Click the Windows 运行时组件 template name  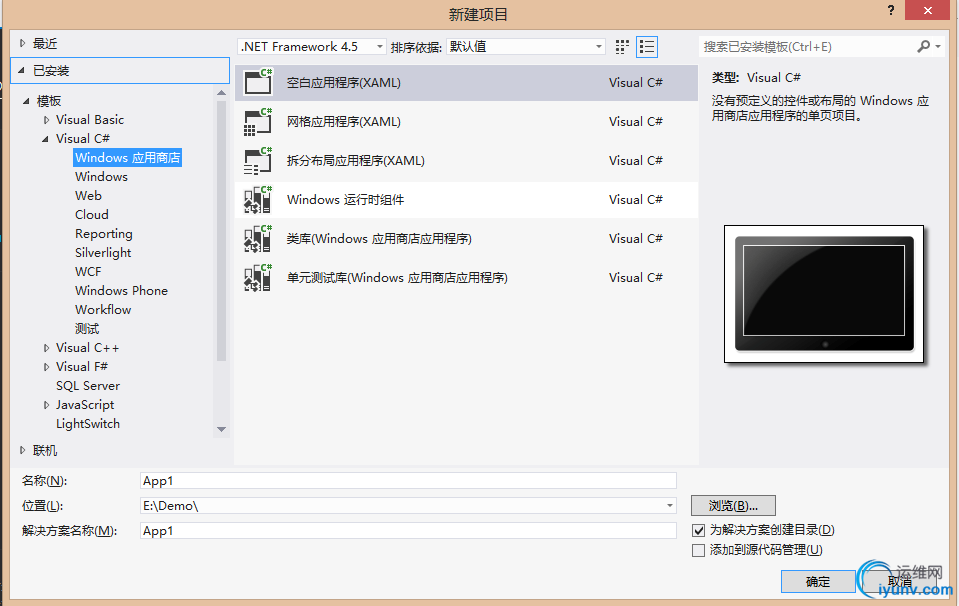click(x=346, y=200)
